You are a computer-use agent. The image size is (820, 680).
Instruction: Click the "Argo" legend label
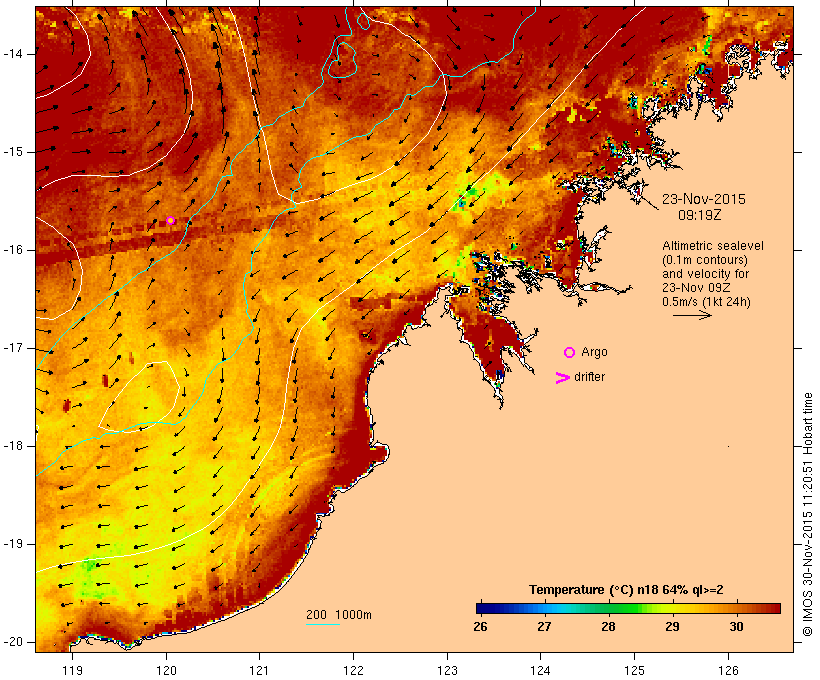pos(595,352)
